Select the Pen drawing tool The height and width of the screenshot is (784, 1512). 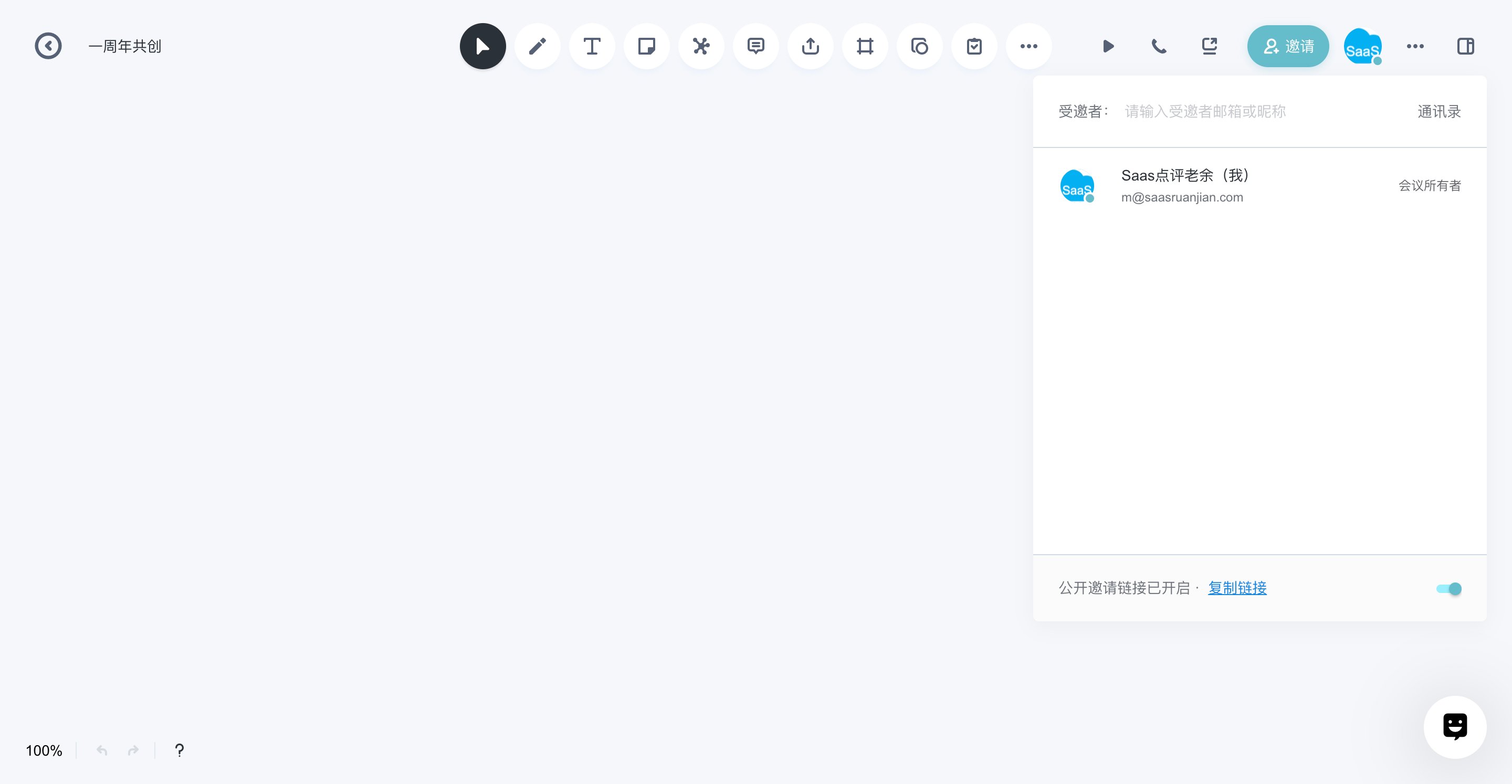pyautogui.click(x=537, y=46)
